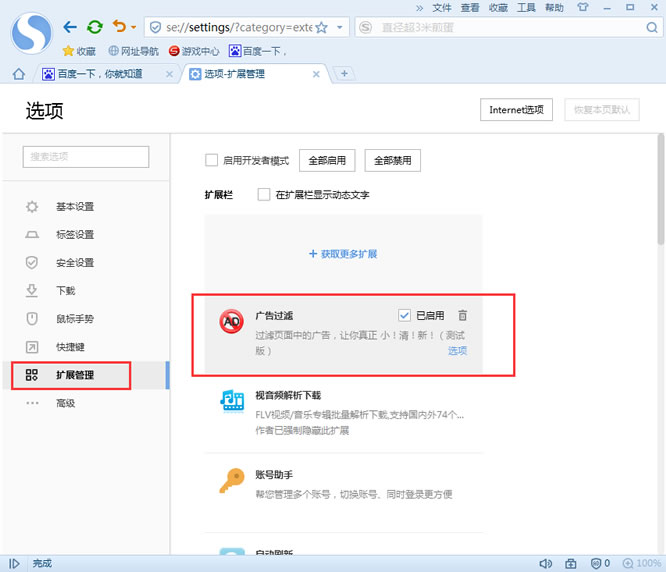Uncheck the 已启用 checkbox for 广告过滤

(x=404, y=315)
